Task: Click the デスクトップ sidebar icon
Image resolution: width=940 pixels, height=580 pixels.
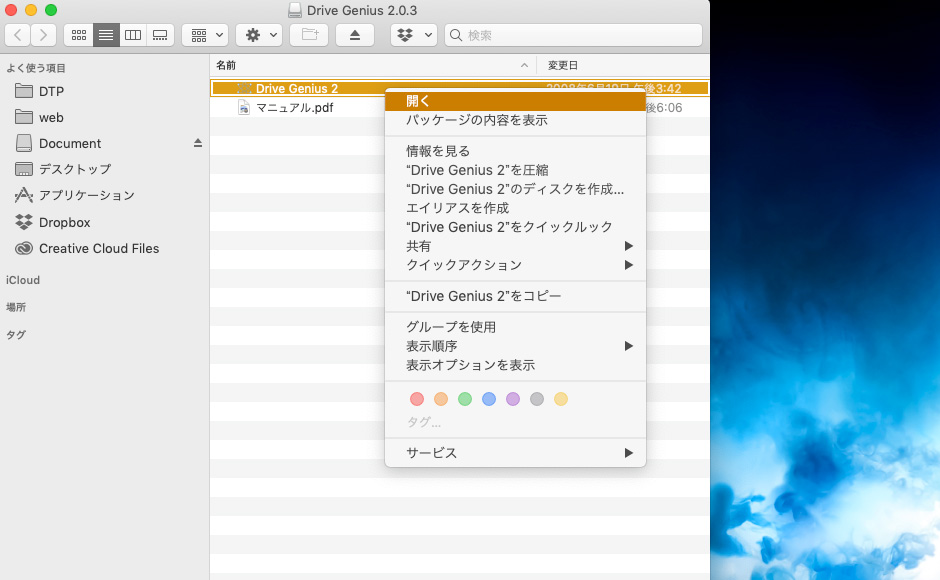Action: pos(24,169)
